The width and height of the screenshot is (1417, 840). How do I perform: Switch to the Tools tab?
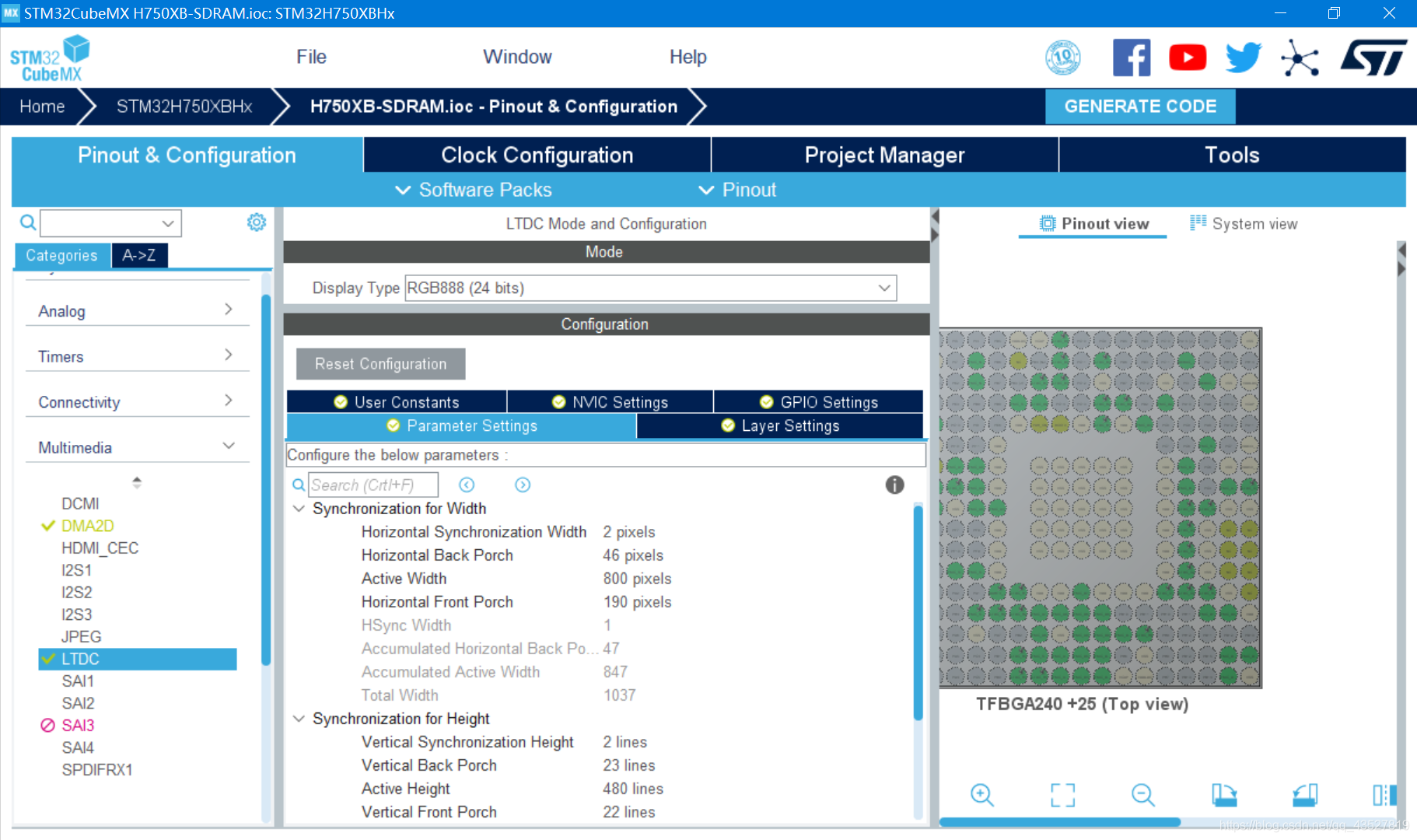(1232, 155)
